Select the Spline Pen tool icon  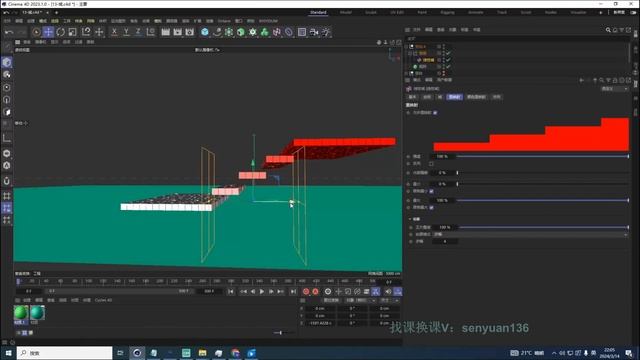[217, 32]
